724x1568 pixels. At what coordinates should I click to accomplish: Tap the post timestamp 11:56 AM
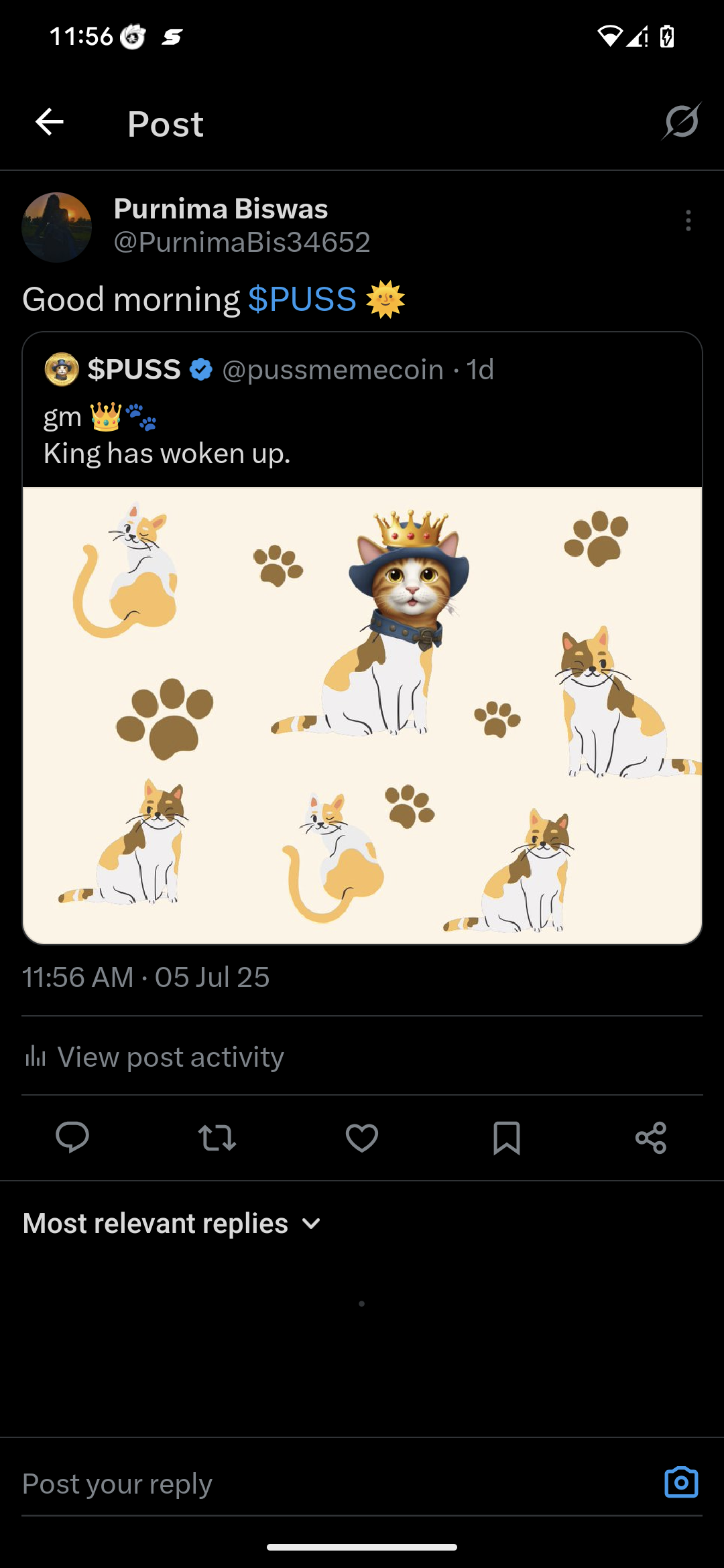point(78,978)
